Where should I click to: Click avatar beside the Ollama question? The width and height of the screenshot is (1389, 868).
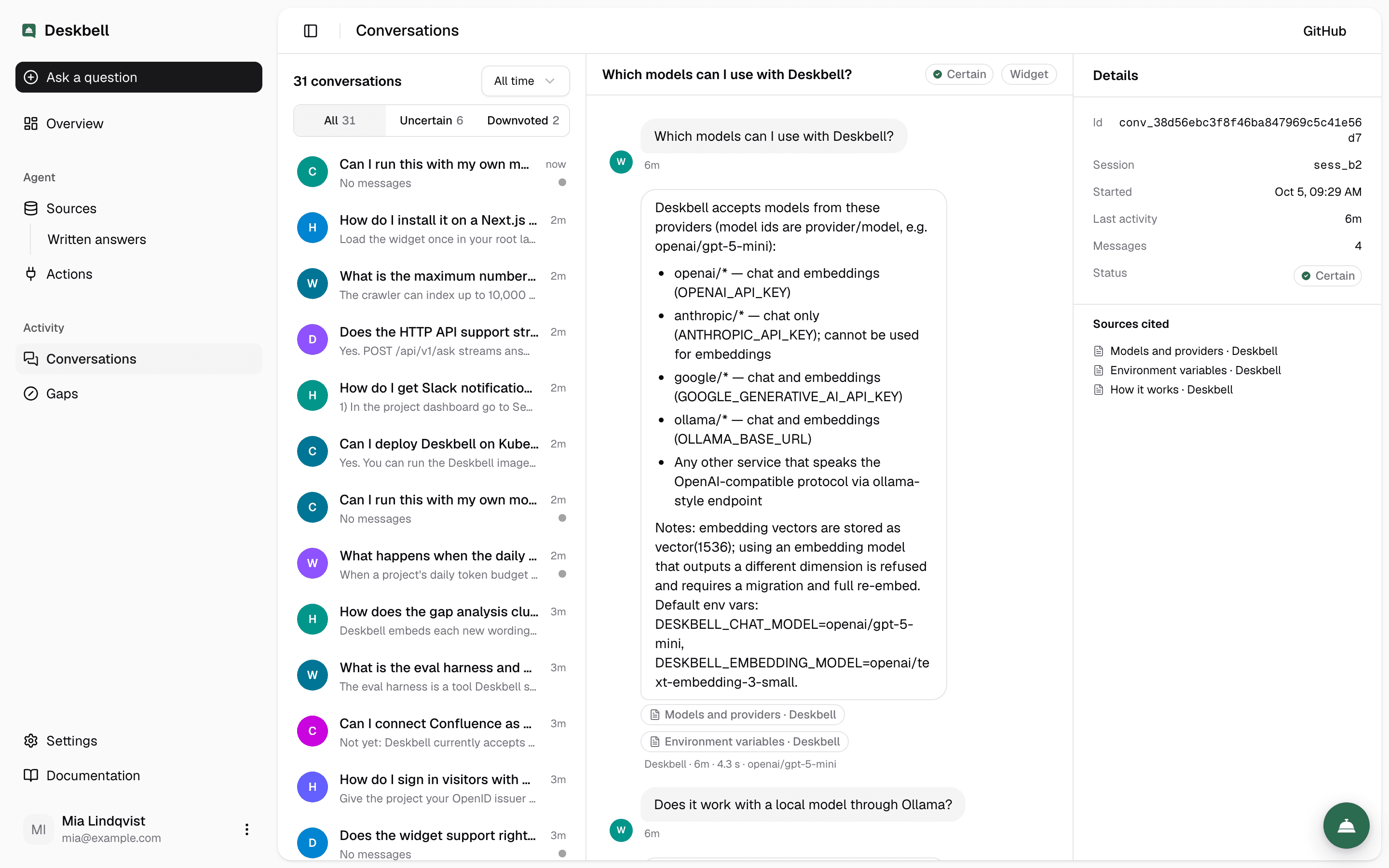point(621,830)
